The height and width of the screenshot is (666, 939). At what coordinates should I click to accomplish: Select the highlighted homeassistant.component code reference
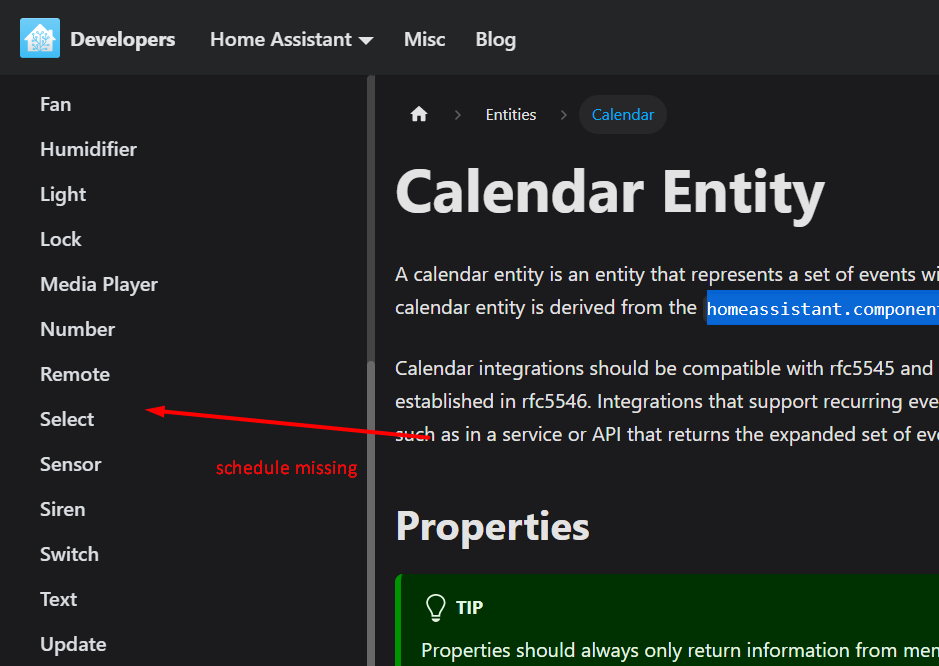[x=822, y=308]
